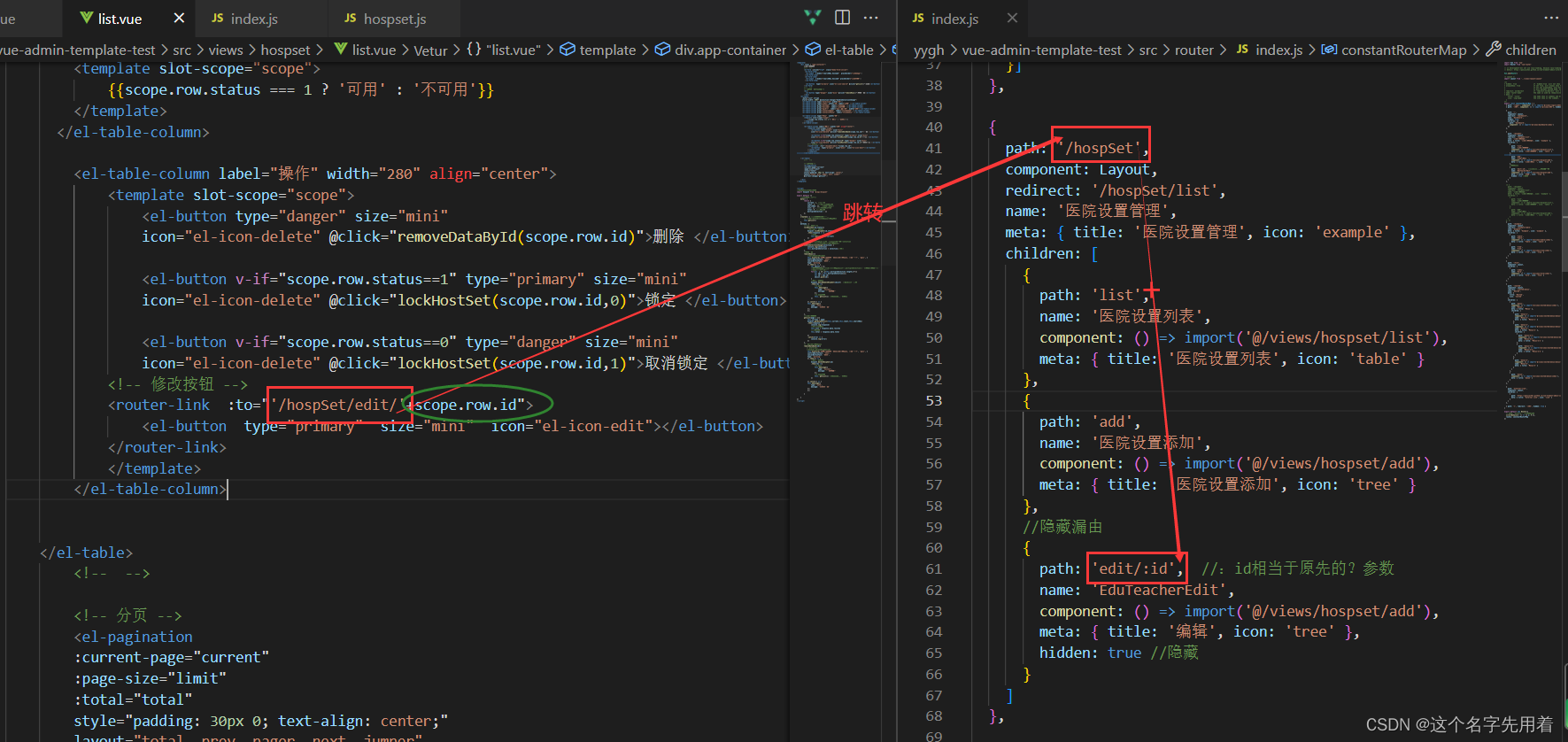The width and height of the screenshot is (1568, 742).
Task: Click line number 47 in right editor
Action: (x=933, y=274)
